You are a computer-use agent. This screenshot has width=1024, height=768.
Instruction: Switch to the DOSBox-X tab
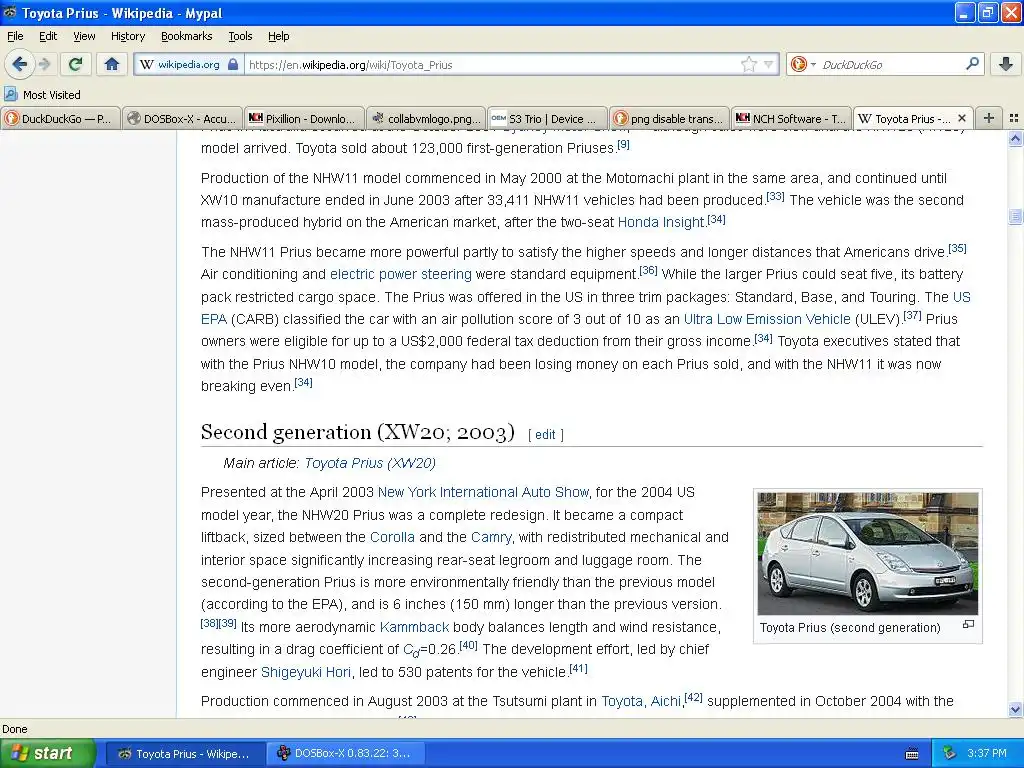coord(182,118)
